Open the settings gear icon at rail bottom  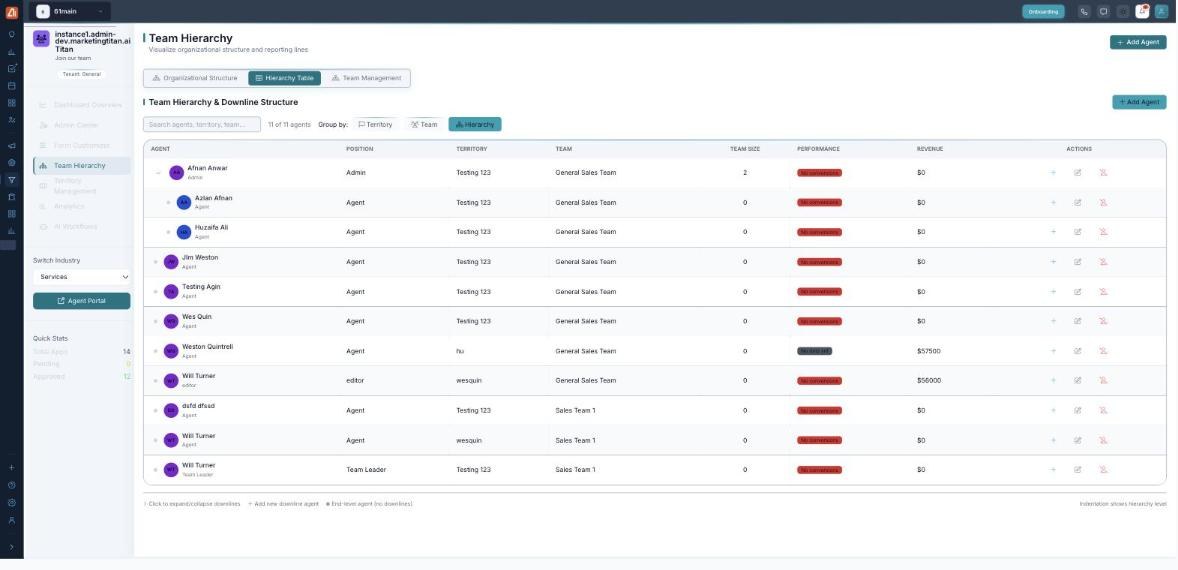pyautogui.click(x=11, y=503)
